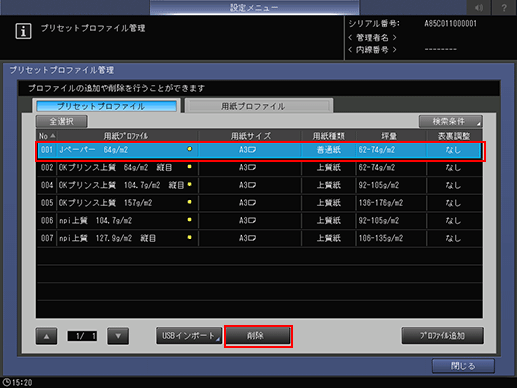The height and width of the screenshot is (388, 517).
Task: Click the 削除 delete button
Action: pyautogui.click(x=258, y=336)
